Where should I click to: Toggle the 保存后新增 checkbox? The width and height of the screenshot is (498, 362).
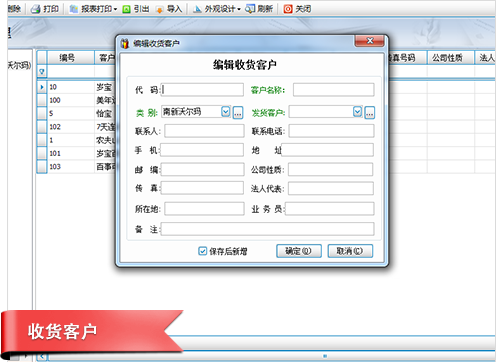(x=202, y=251)
